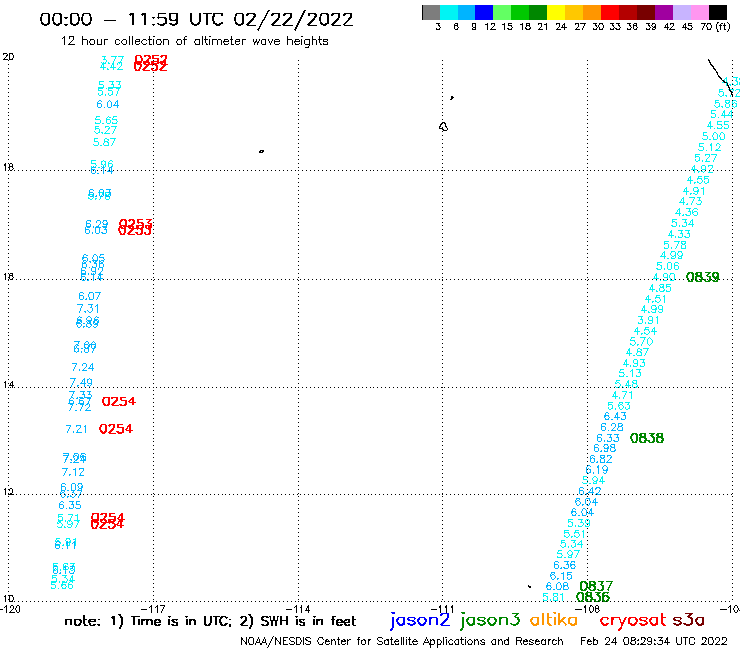Click the wave height value "5.81" near 0836
The width and height of the screenshot is (740, 650).
(554, 597)
